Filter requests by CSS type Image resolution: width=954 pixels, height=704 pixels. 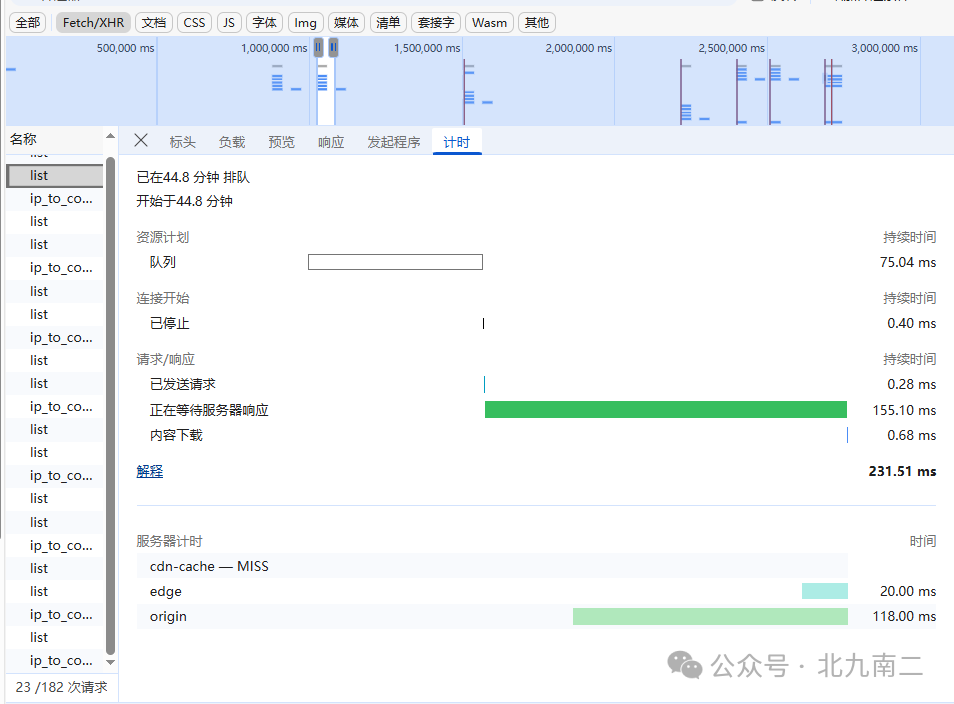click(x=194, y=22)
